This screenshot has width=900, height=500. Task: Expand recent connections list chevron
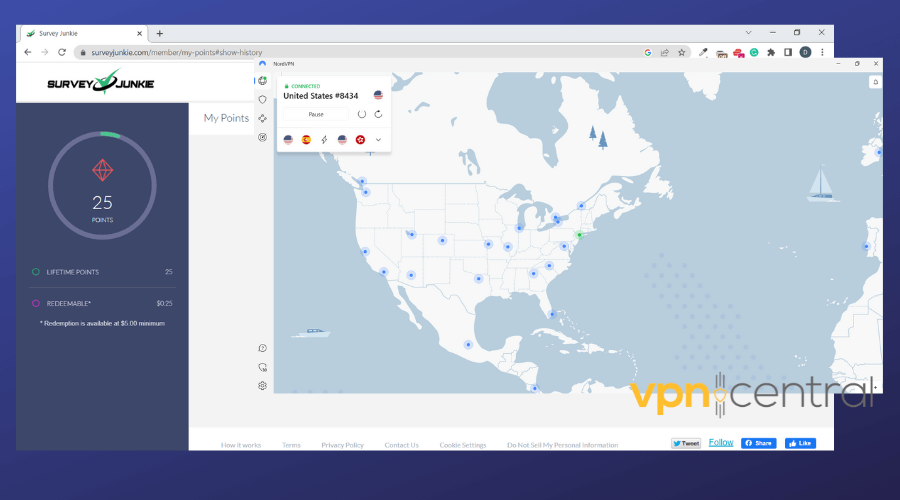coord(378,139)
